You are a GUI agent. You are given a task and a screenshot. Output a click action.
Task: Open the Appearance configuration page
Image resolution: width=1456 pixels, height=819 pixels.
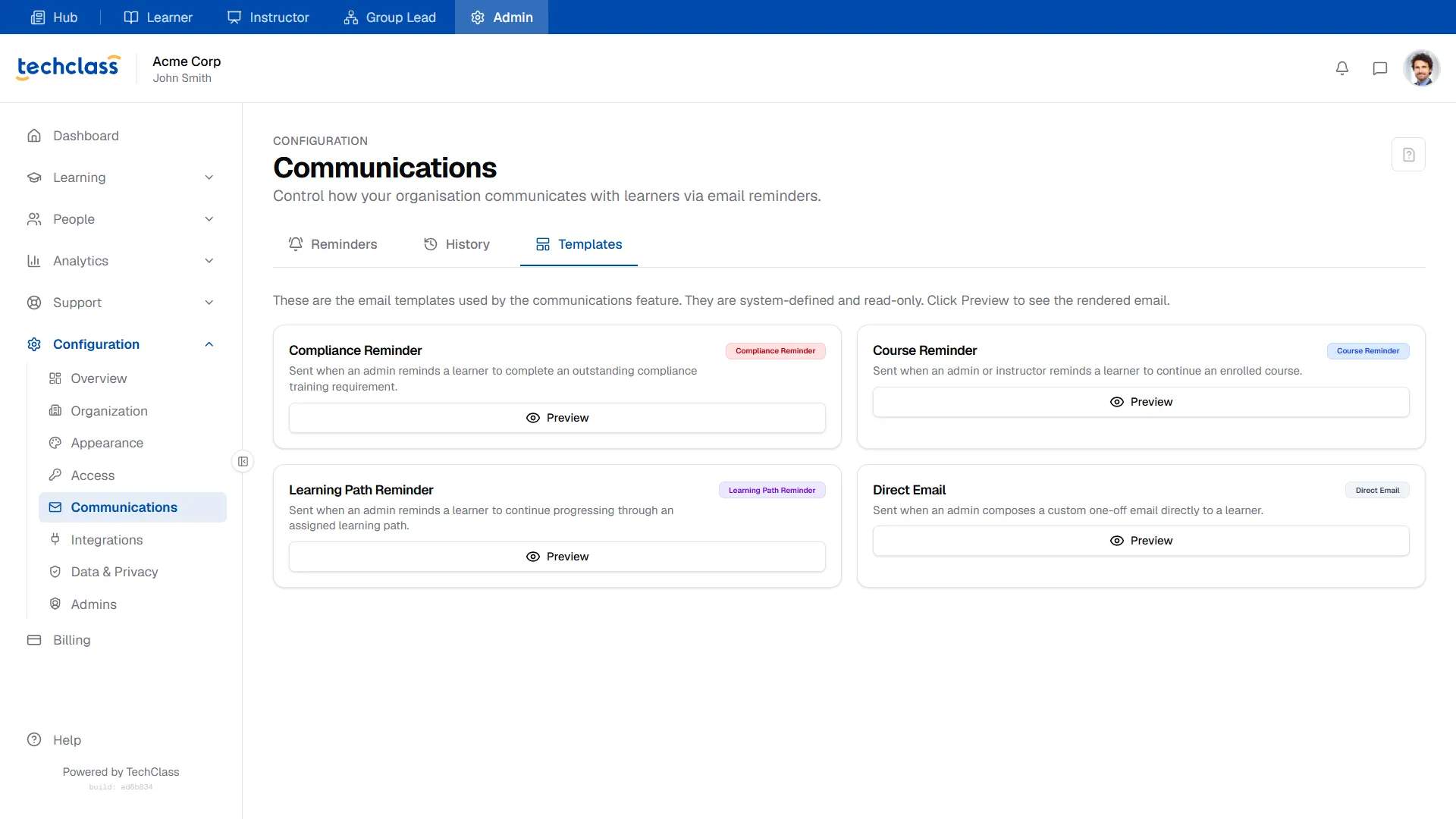click(x=133, y=443)
